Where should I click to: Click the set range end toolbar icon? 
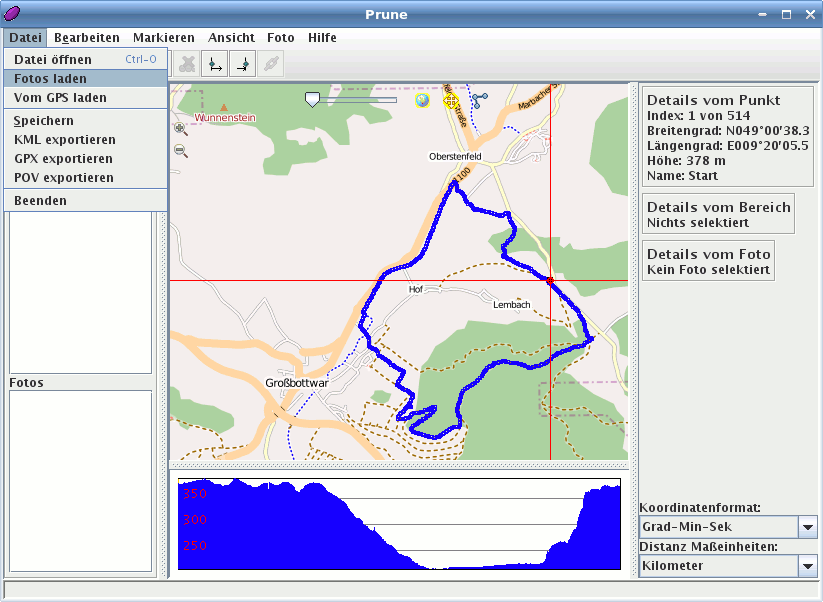point(242,64)
